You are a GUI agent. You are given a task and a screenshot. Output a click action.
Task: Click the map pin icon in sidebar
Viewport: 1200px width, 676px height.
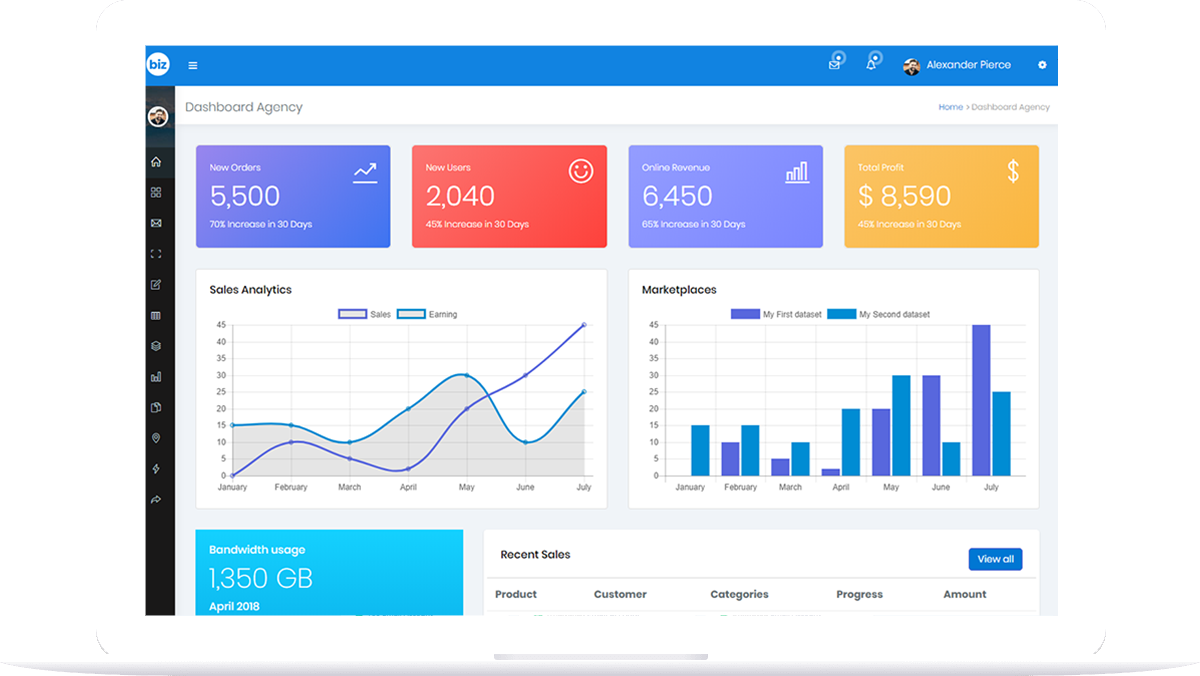tap(156, 439)
